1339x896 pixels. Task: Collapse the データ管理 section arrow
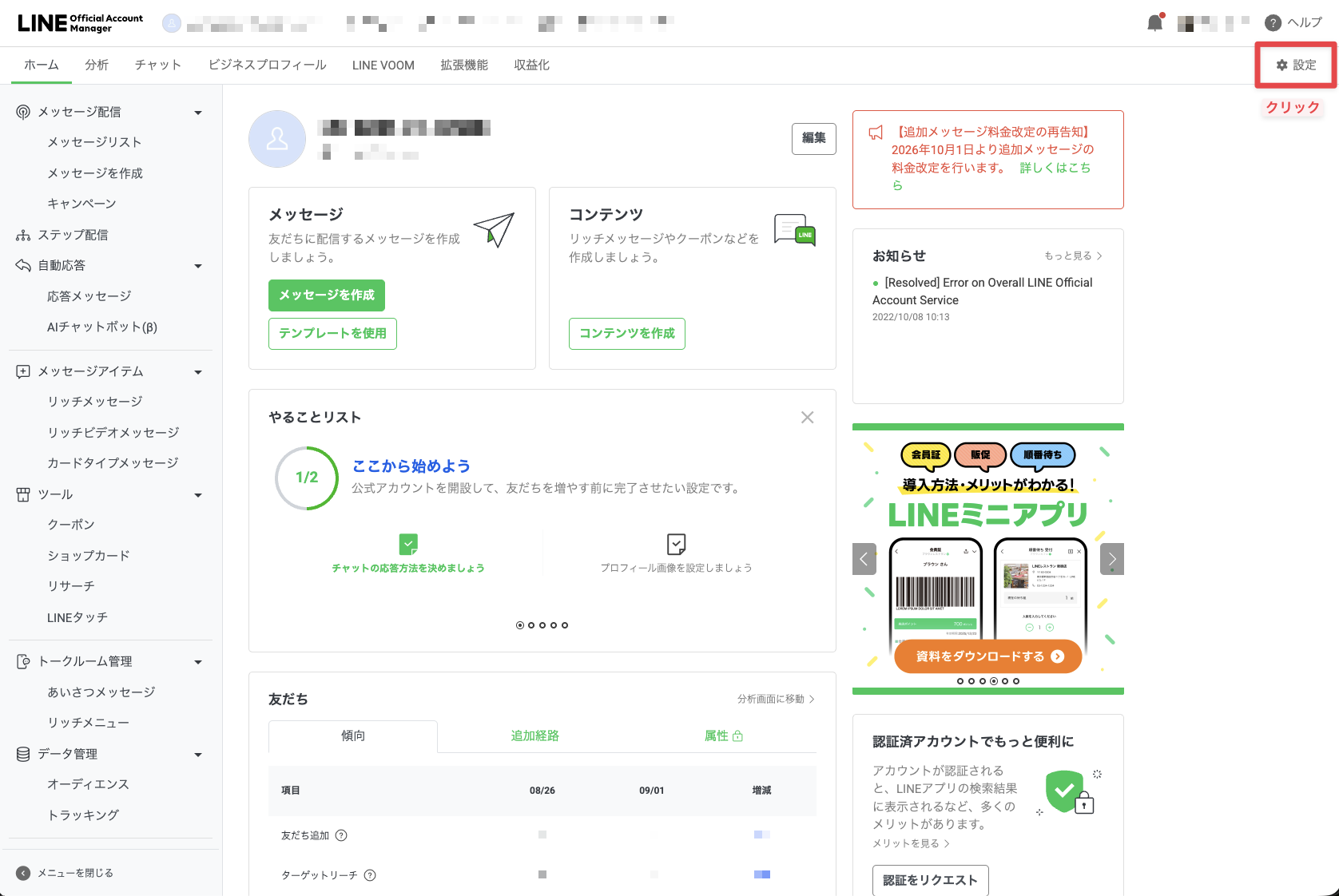point(198,755)
